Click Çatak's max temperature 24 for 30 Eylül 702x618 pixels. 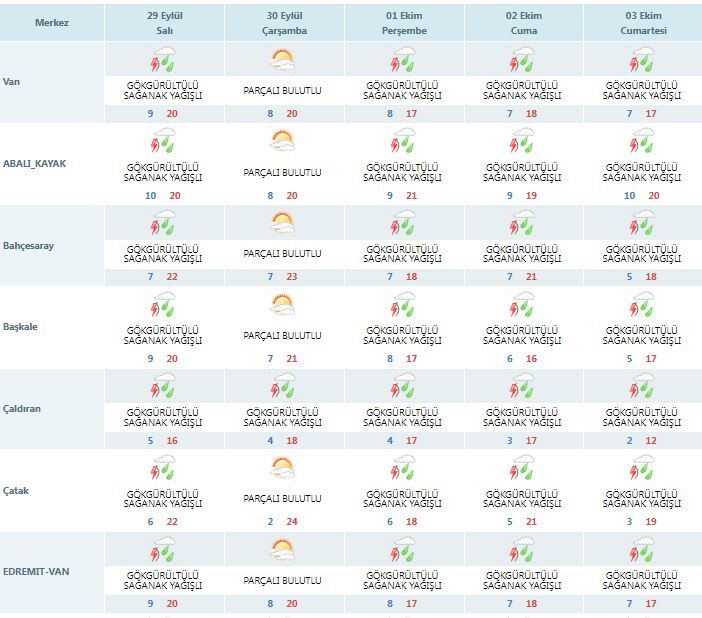click(292, 522)
